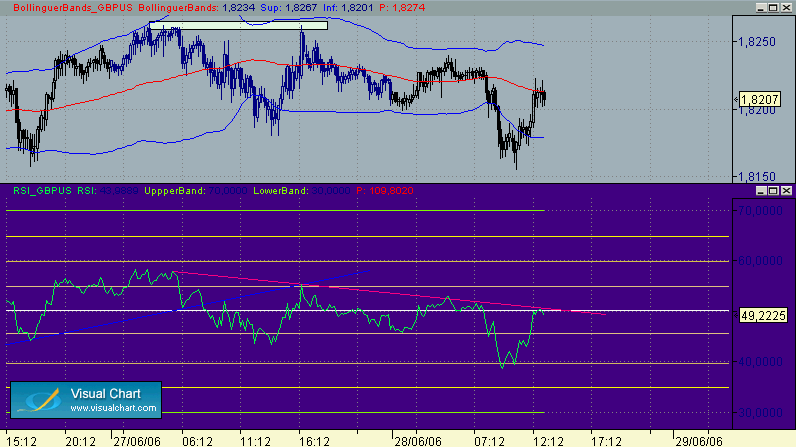Click the 17:12 time axis label
This screenshot has width=796, height=447.
607,441
